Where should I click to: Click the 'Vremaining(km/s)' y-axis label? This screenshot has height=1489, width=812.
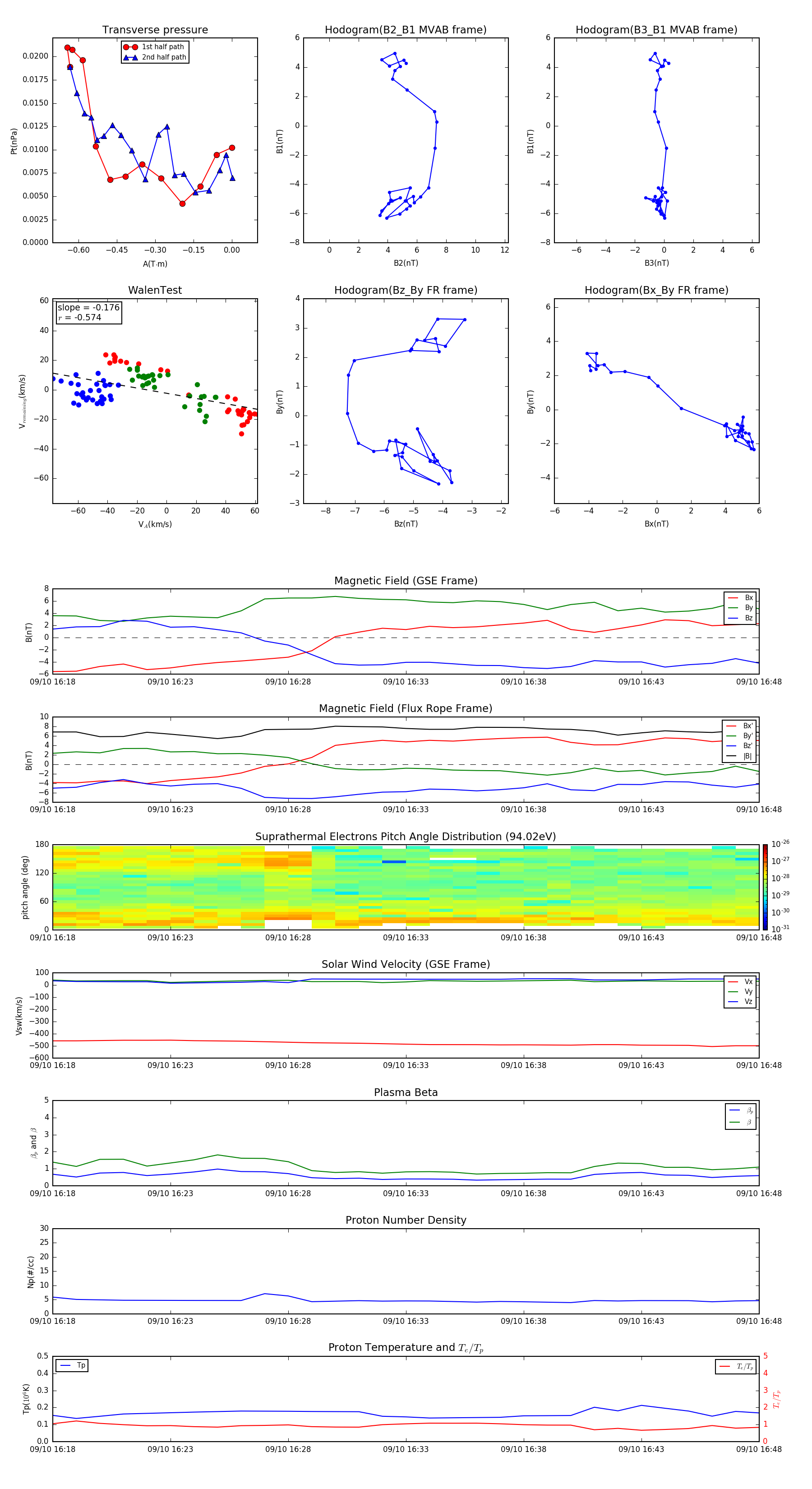[22, 401]
